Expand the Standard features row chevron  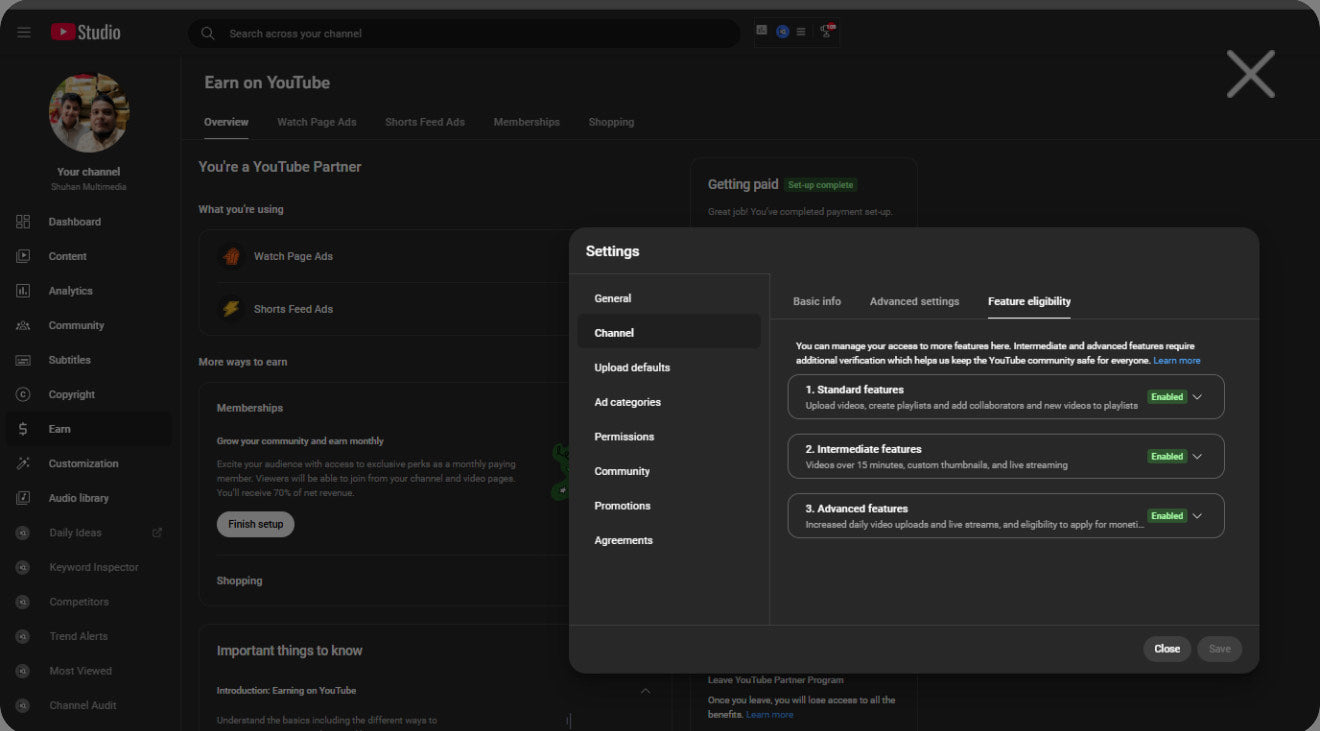(1197, 397)
